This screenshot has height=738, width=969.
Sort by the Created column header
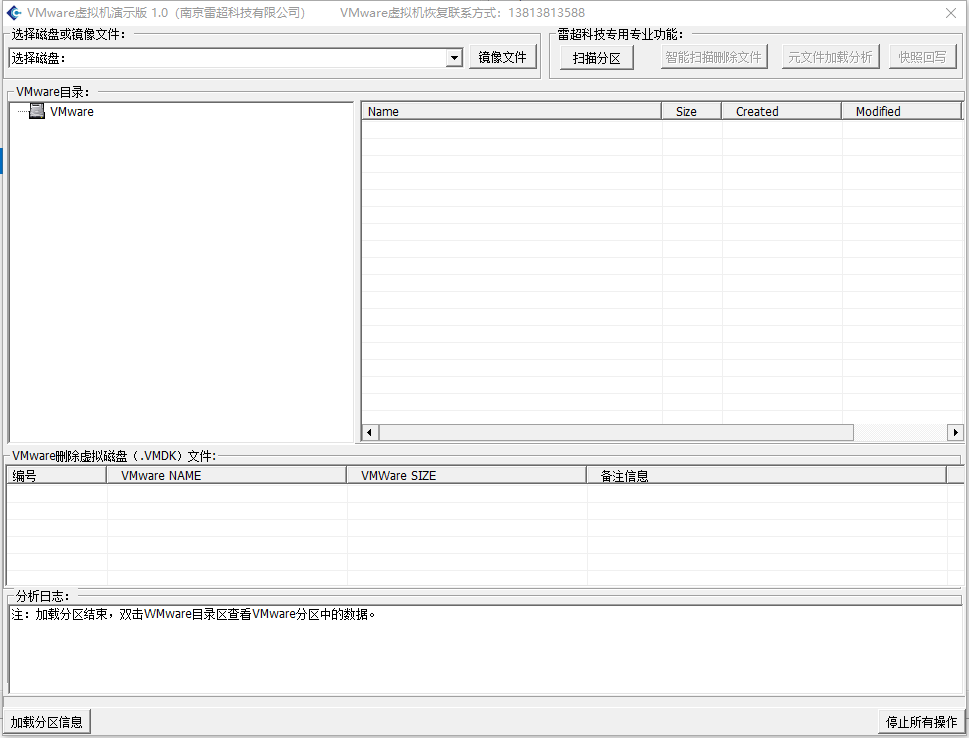(x=781, y=111)
